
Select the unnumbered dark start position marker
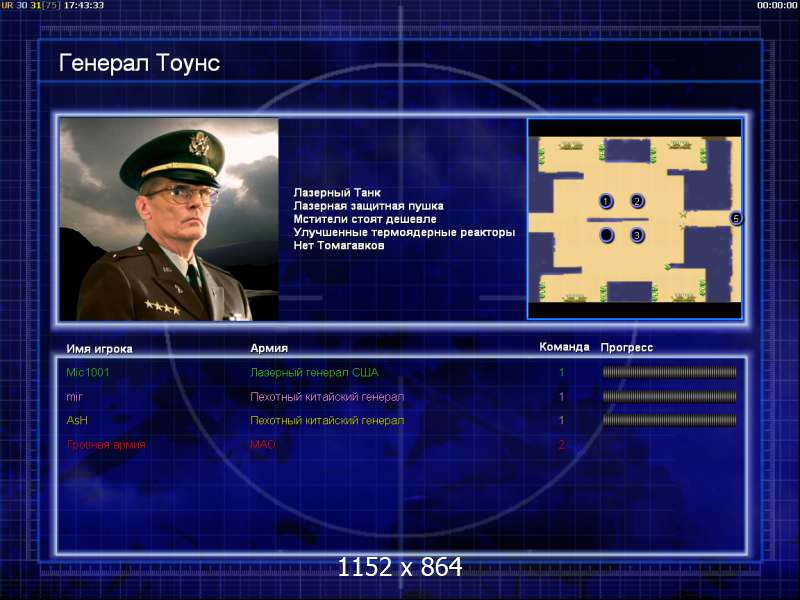[x=607, y=235]
